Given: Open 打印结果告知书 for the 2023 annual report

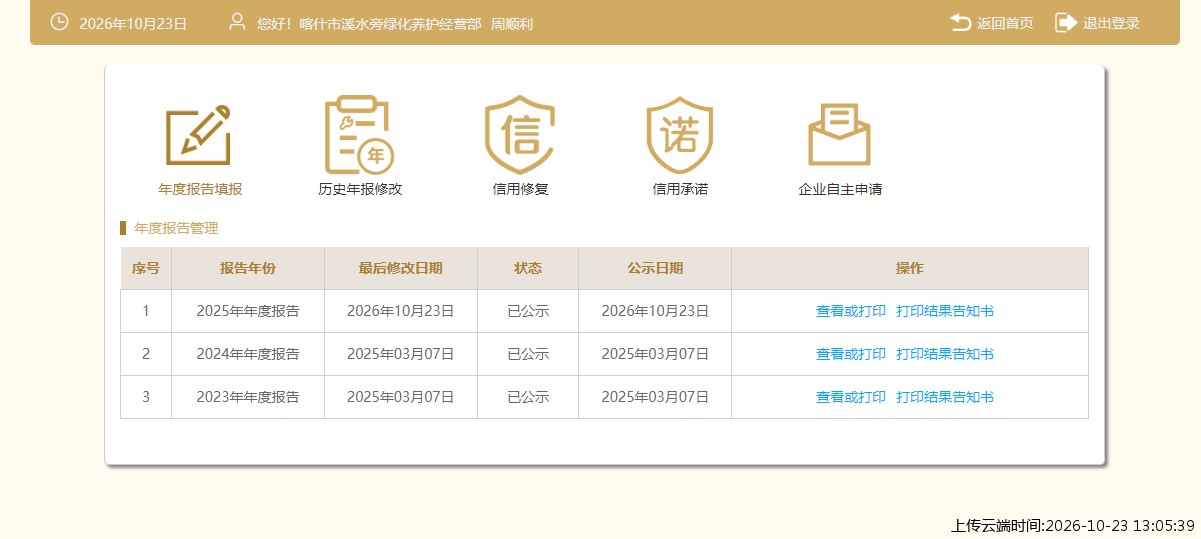Looking at the screenshot, I should (945, 397).
